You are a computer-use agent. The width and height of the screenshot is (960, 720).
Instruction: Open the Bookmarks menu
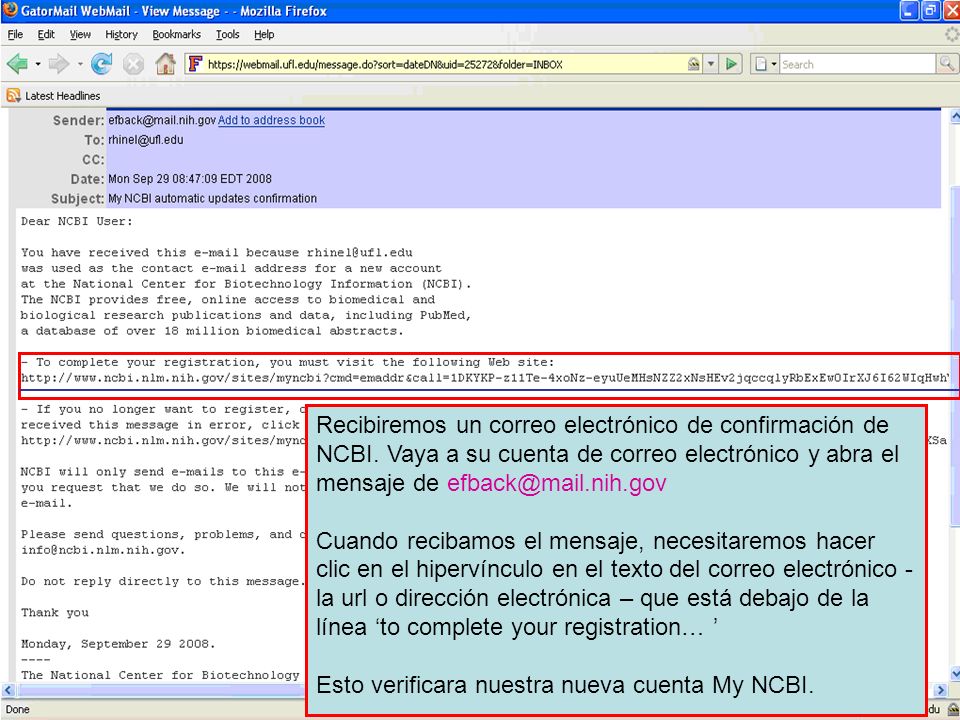[176, 34]
